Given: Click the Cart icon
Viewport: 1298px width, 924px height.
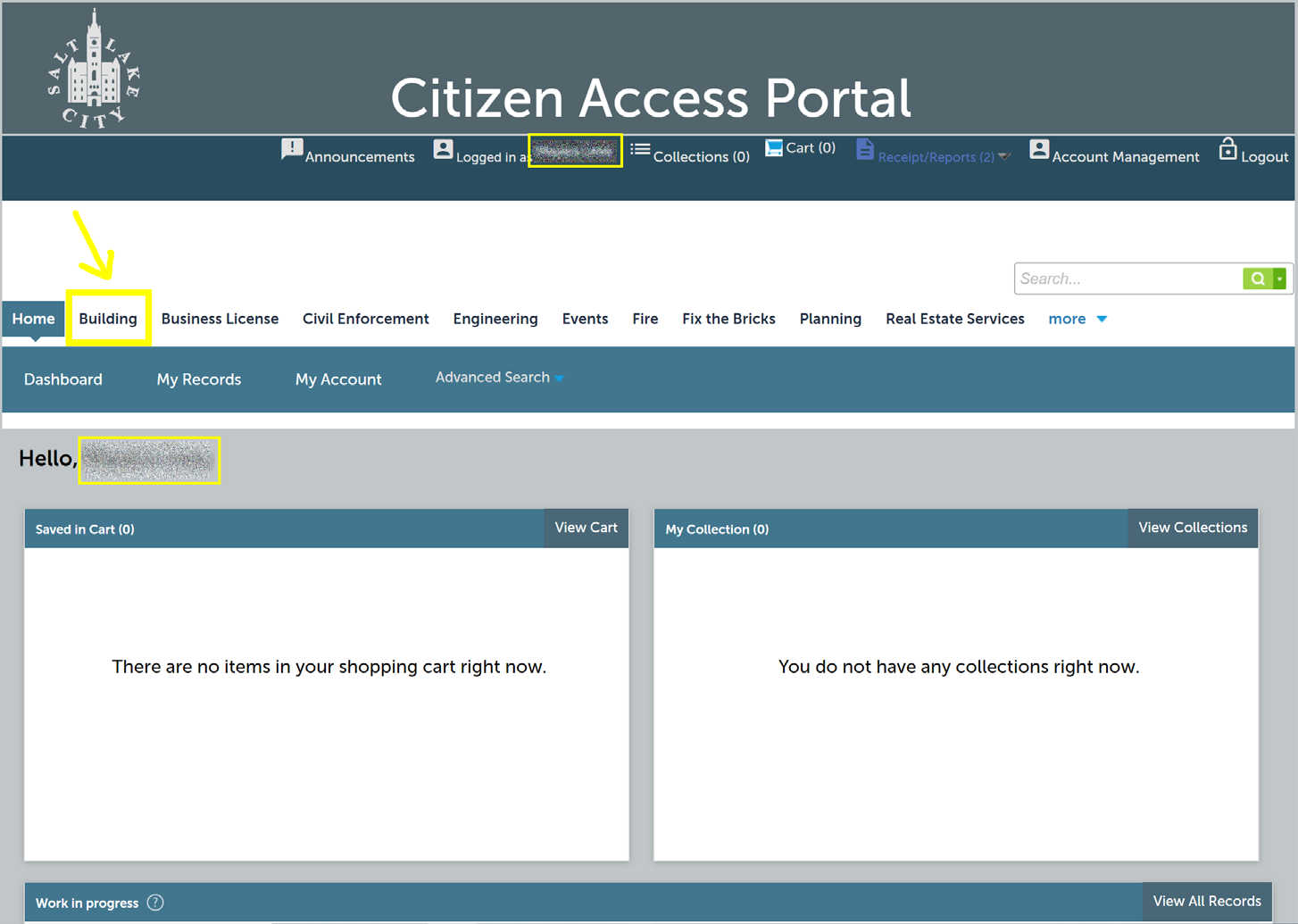Looking at the screenshot, I should pyautogui.click(x=774, y=147).
